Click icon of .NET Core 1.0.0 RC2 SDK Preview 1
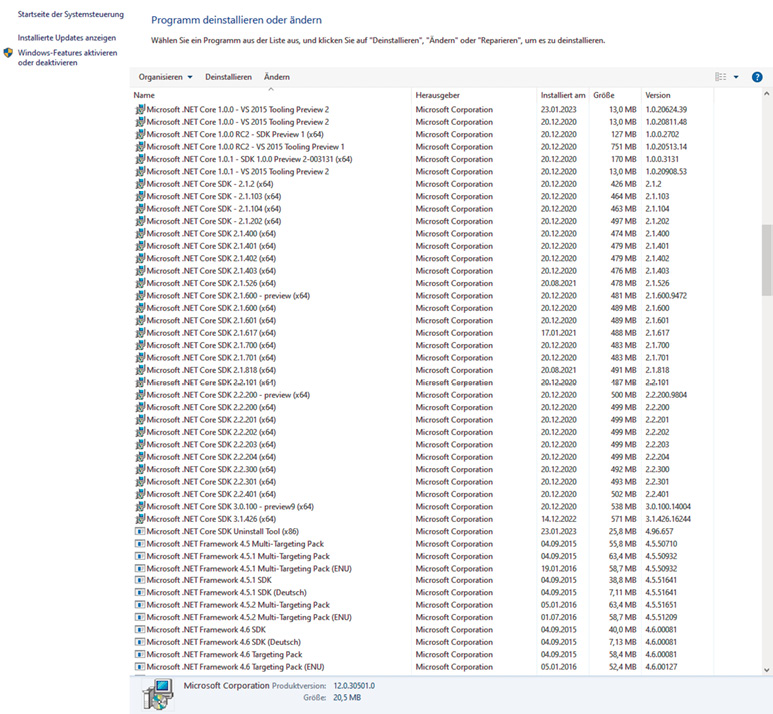This screenshot has width=773, height=714. (x=140, y=134)
